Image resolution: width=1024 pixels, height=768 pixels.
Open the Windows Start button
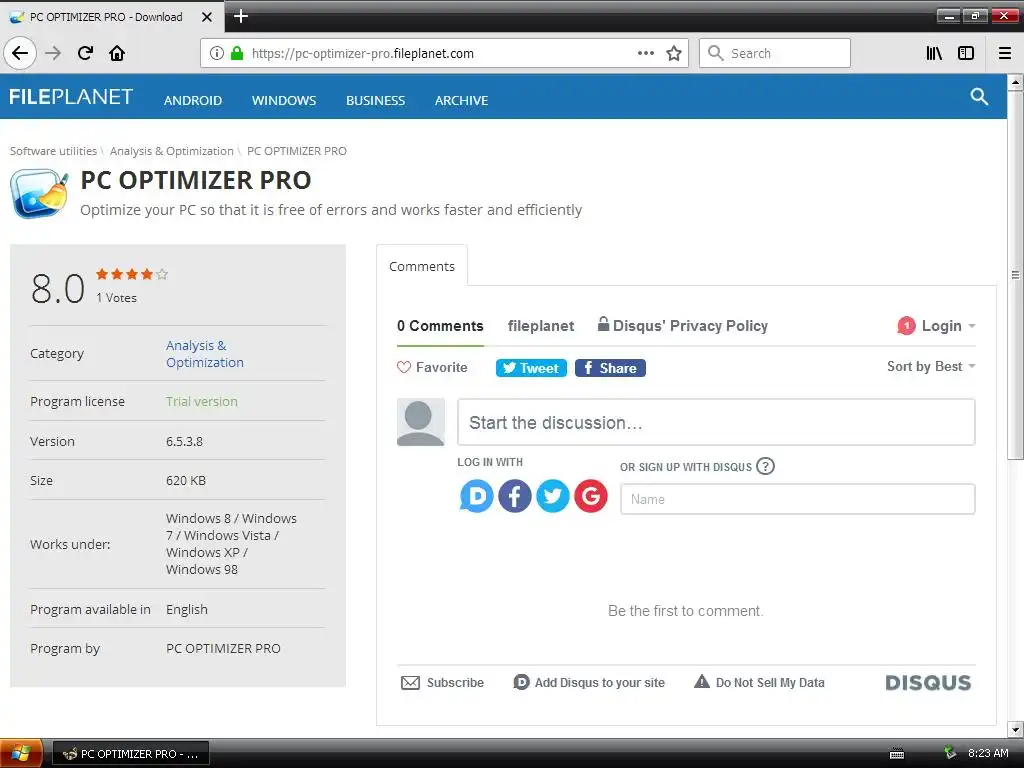(21, 753)
